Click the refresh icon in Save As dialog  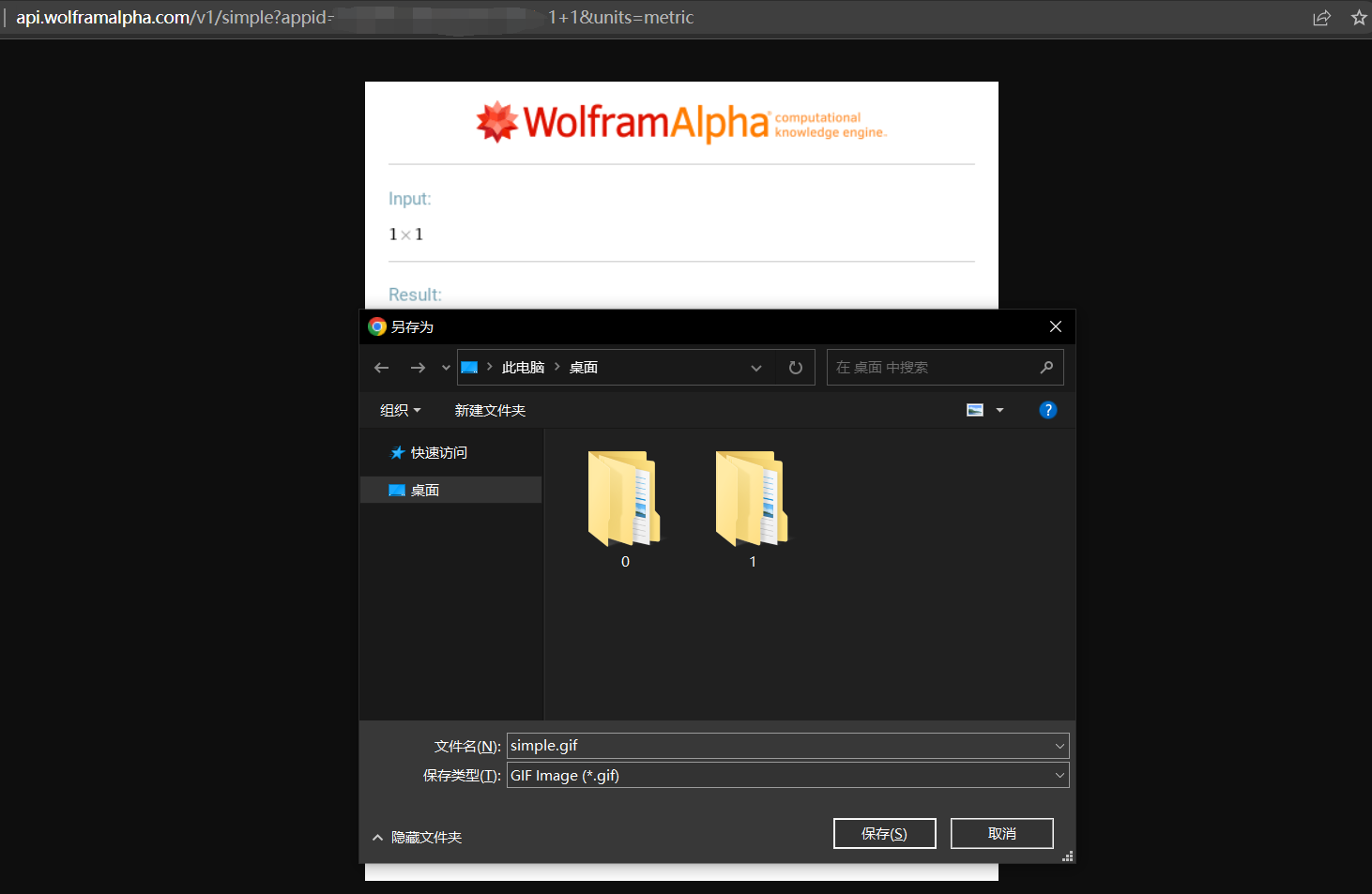(x=795, y=367)
